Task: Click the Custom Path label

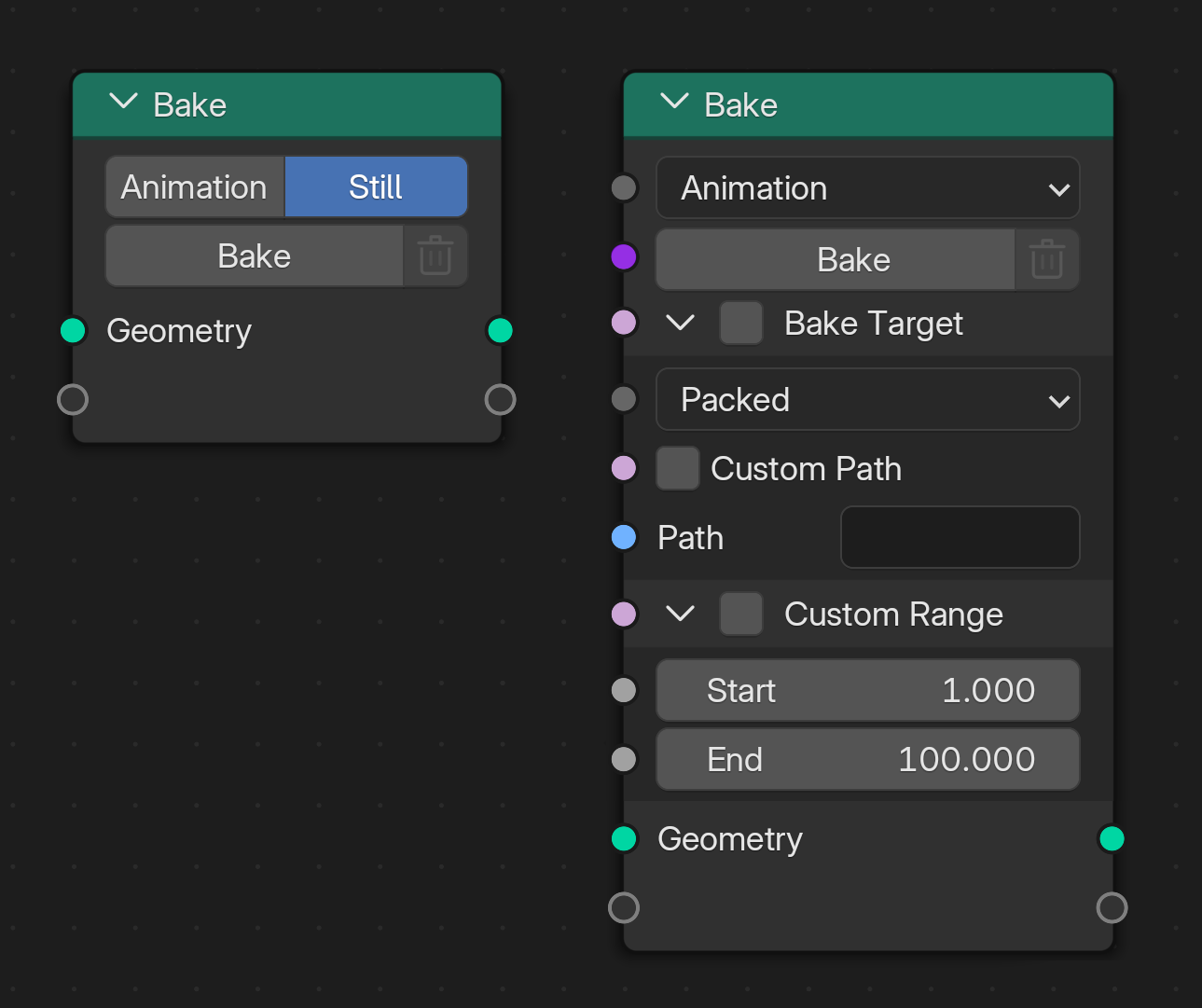Action: [x=806, y=469]
